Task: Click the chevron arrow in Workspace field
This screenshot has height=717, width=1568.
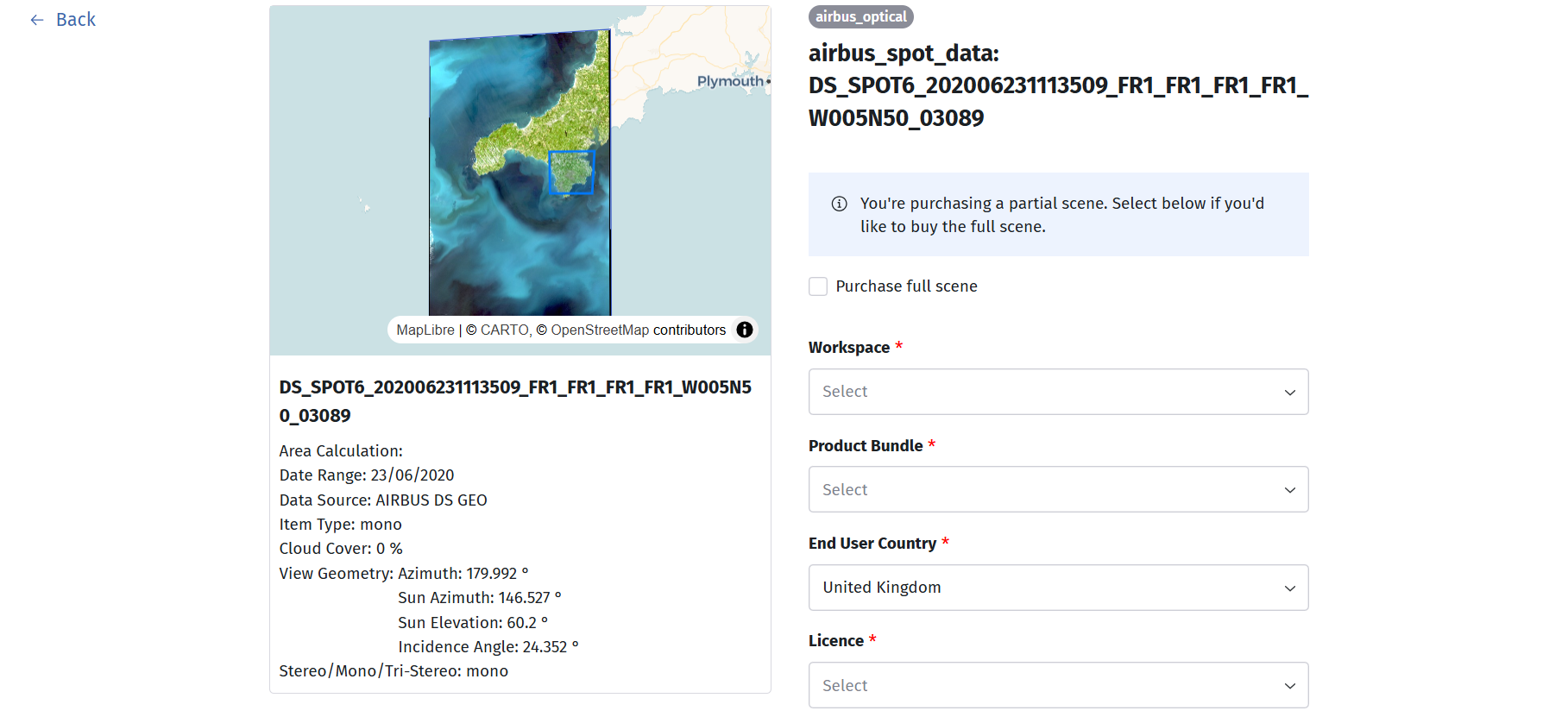Action: pyautogui.click(x=1289, y=392)
